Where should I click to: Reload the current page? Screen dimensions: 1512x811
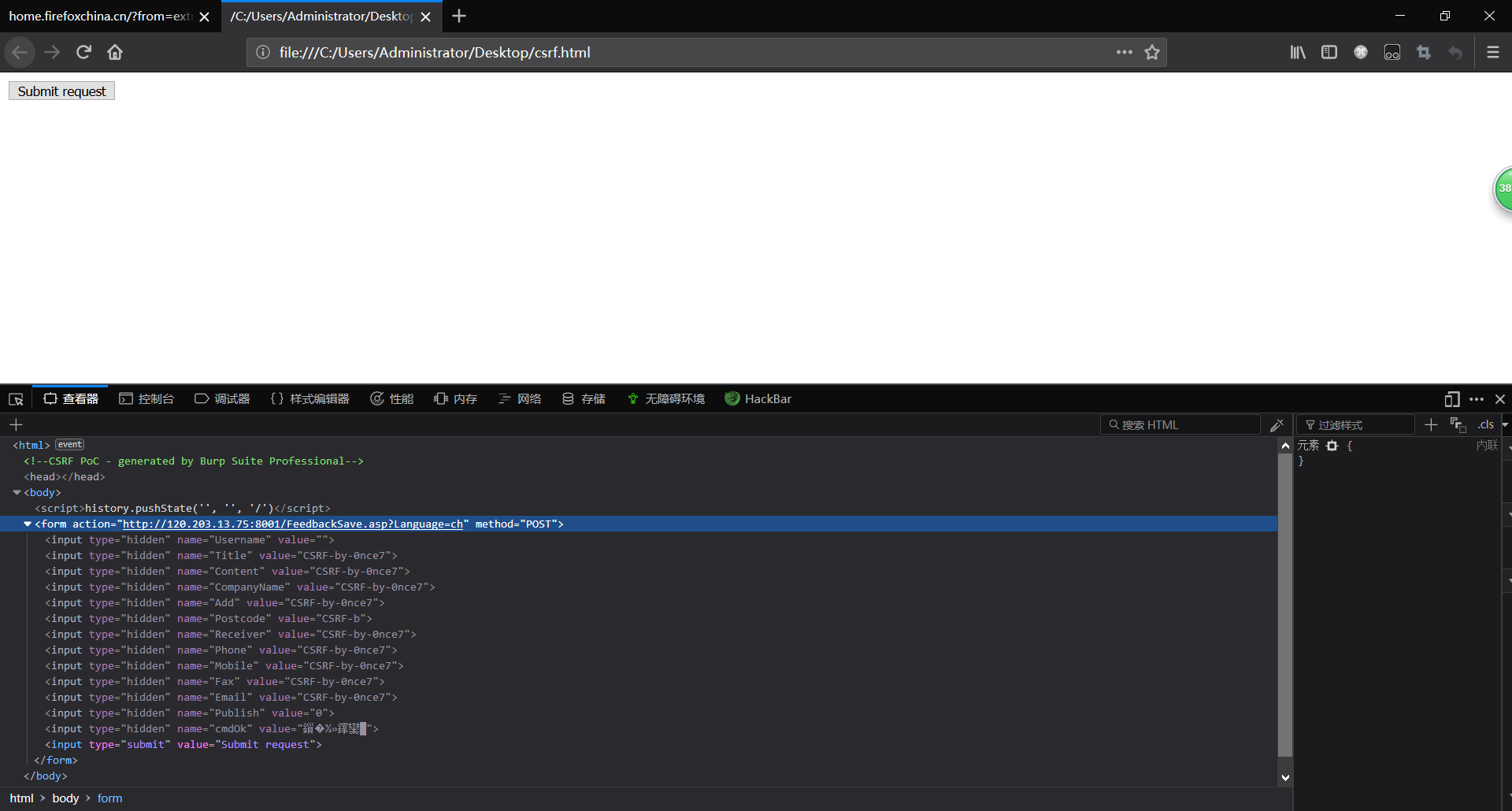(x=83, y=52)
